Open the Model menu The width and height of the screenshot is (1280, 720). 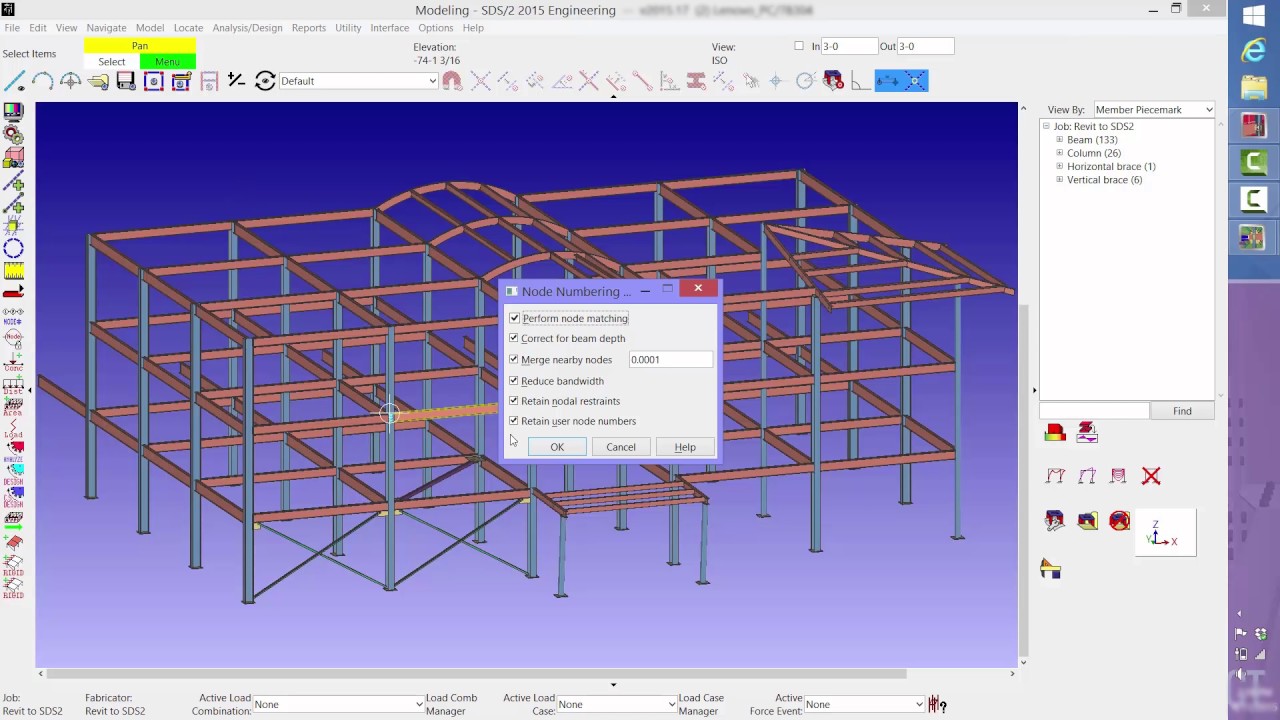click(150, 28)
